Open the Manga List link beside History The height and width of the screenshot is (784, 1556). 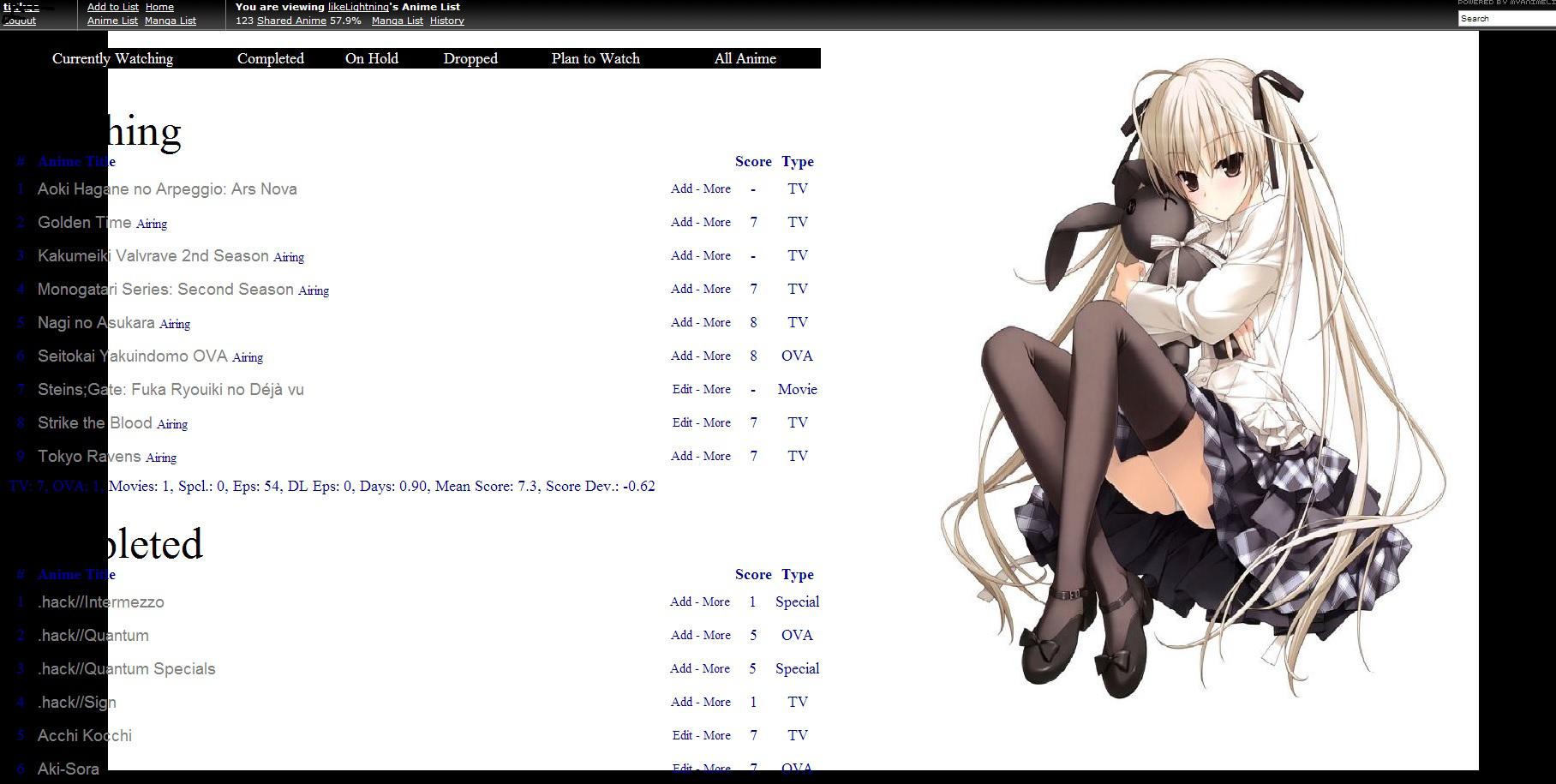[398, 21]
